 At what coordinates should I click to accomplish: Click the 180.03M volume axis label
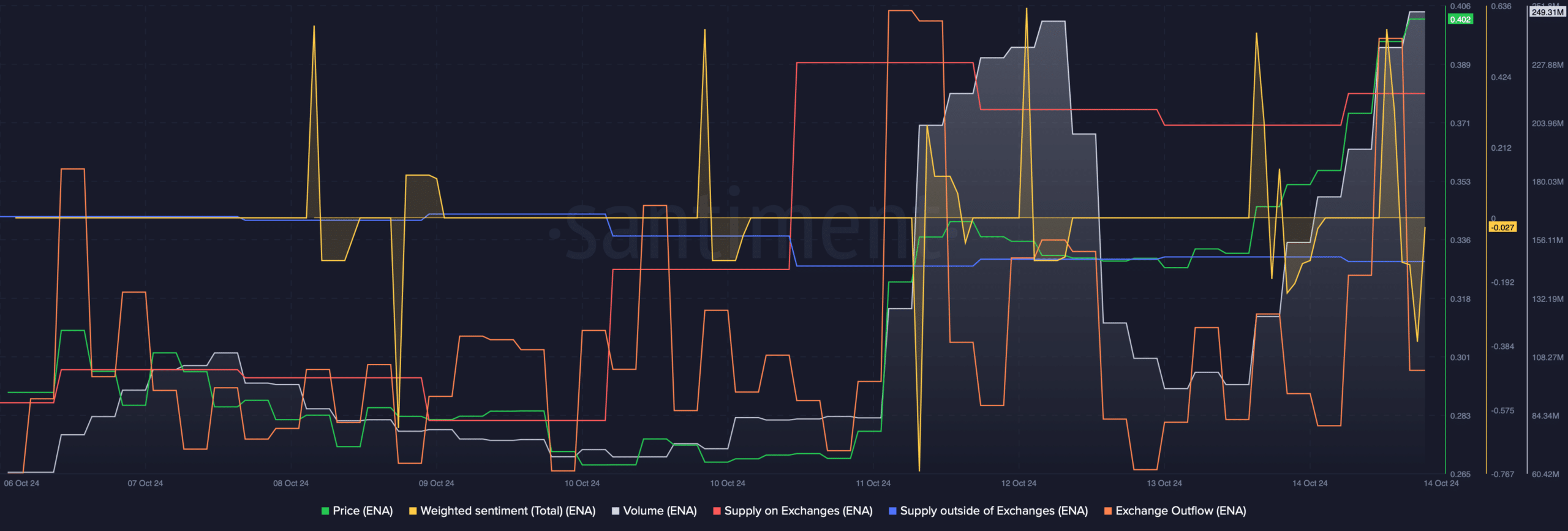(1548, 182)
